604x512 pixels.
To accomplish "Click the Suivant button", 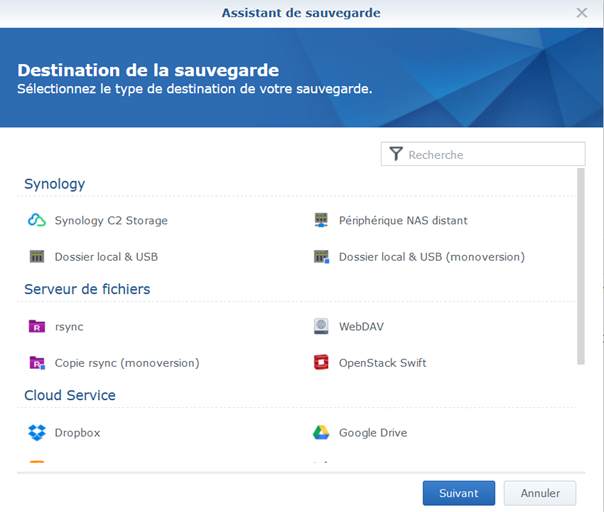I will 459,493.
